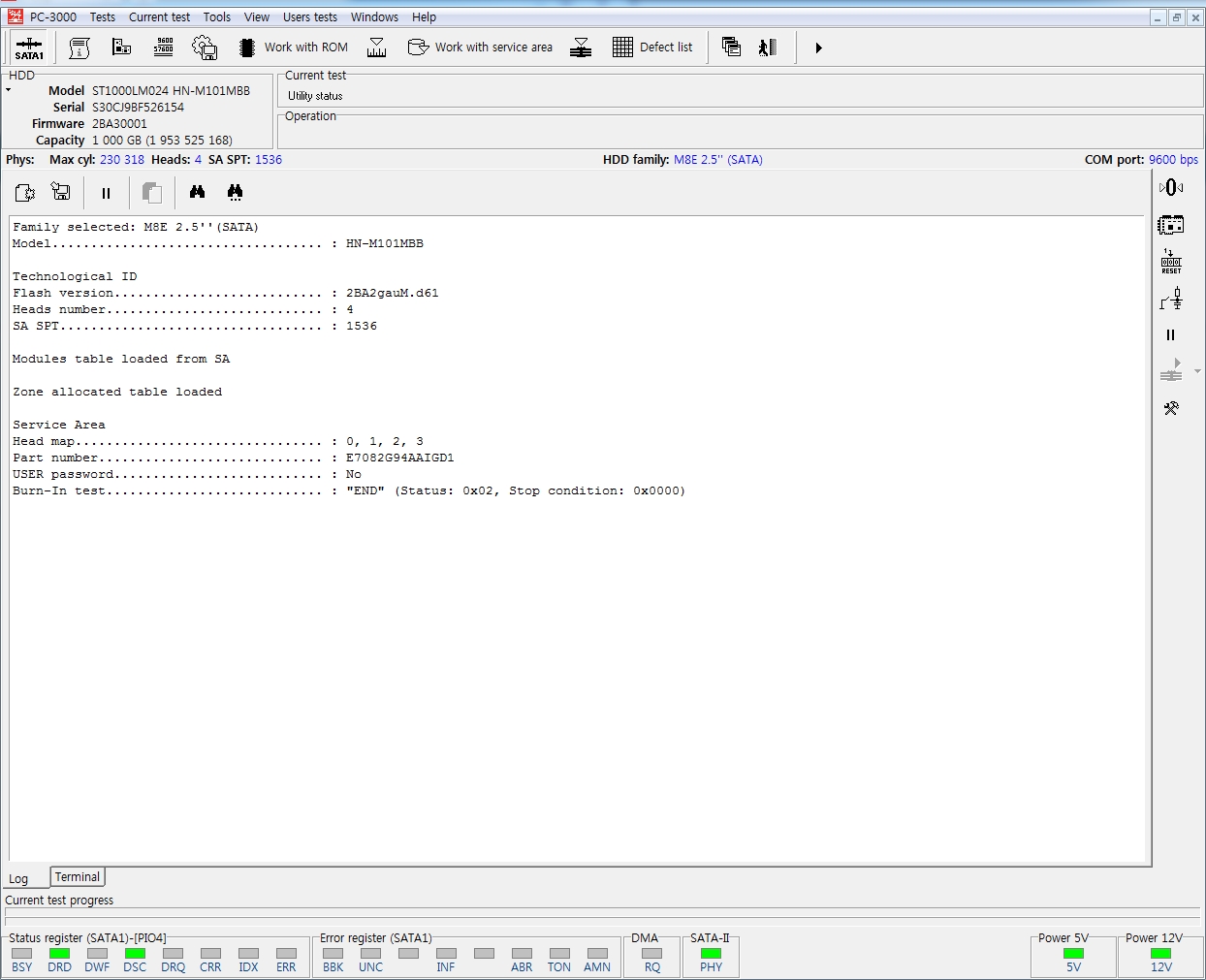Click the find next binoculars icon
The height and width of the screenshot is (980, 1206).
click(x=235, y=192)
